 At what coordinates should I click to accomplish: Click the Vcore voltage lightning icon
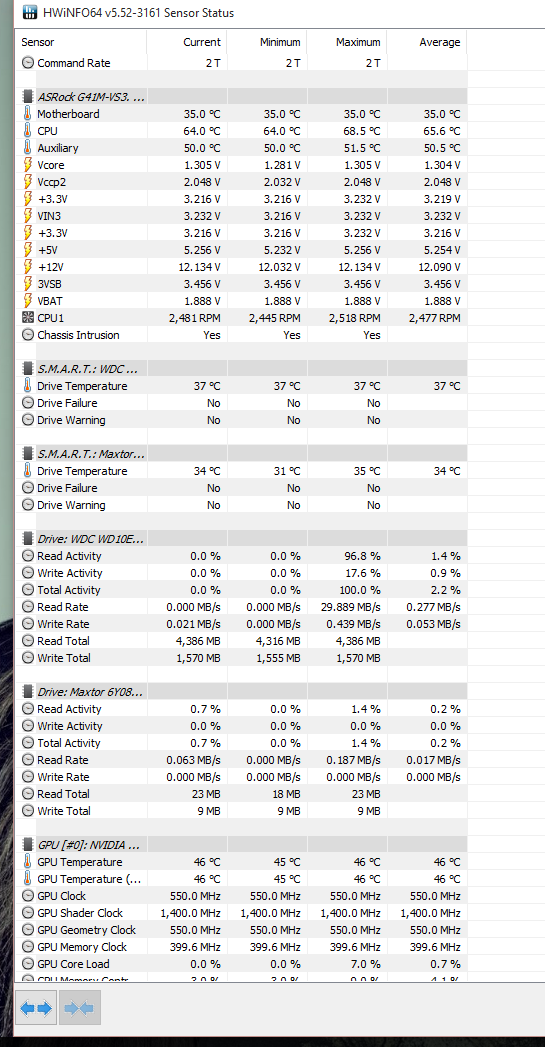[x=27, y=165]
